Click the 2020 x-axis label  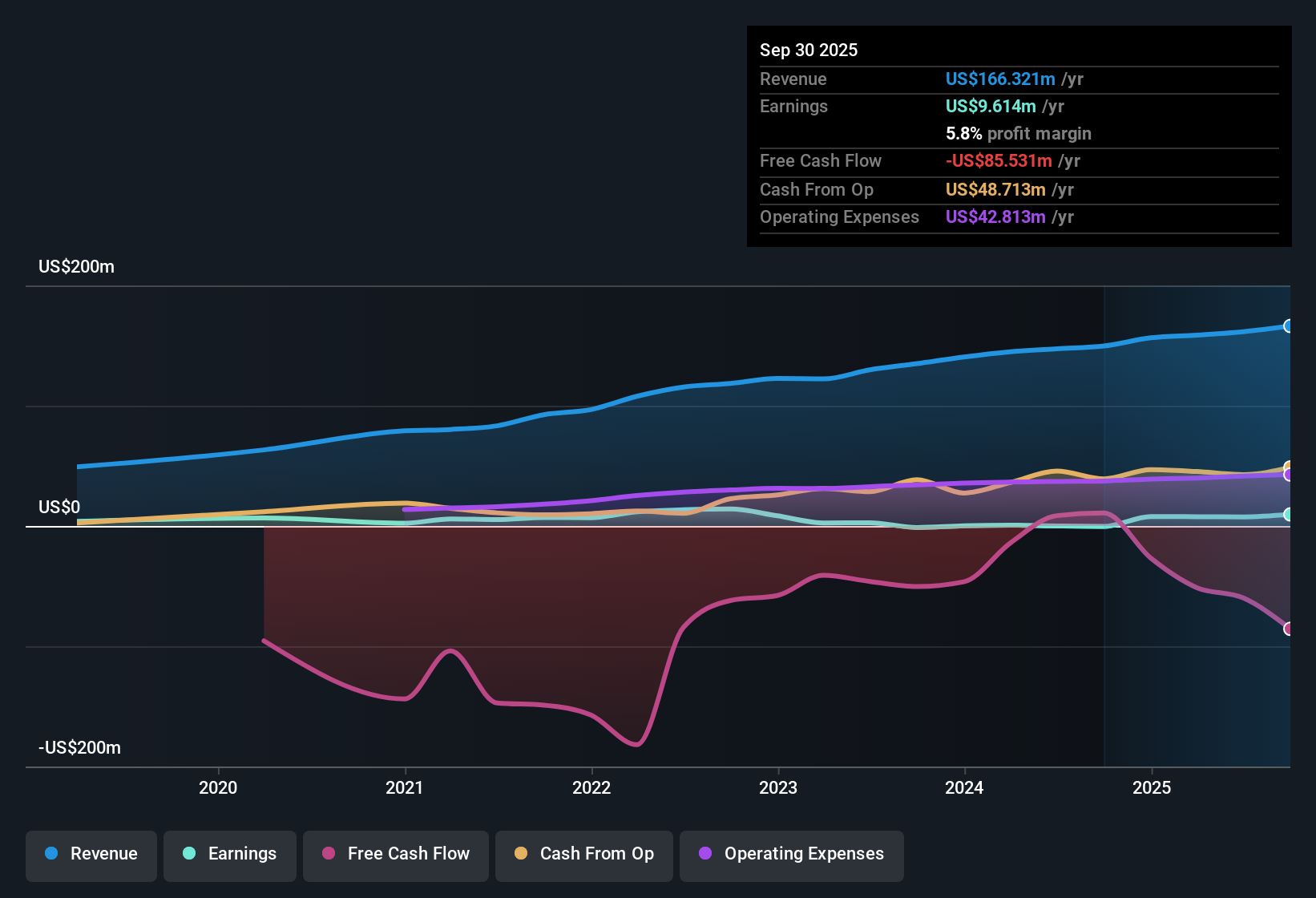pyautogui.click(x=218, y=787)
